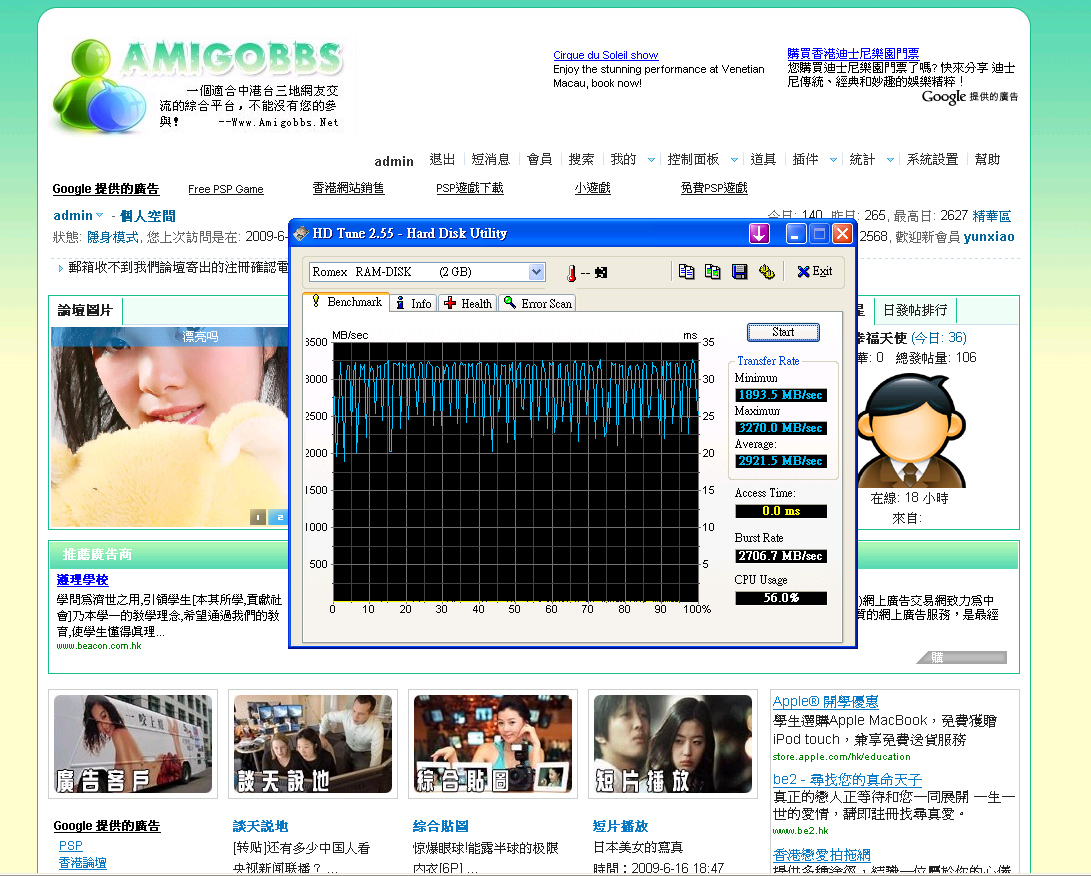The width and height of the screenshot is (1091, 876).
Task: Switch to the Error Scan tab
Action: [x=537, y=303]
